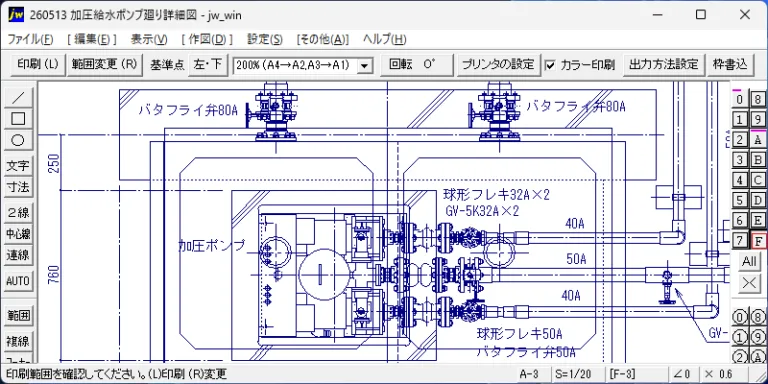Select the 中心線 centerline tool
The height and width of the screenshot is (384, 768).
[x=18, y=234]
